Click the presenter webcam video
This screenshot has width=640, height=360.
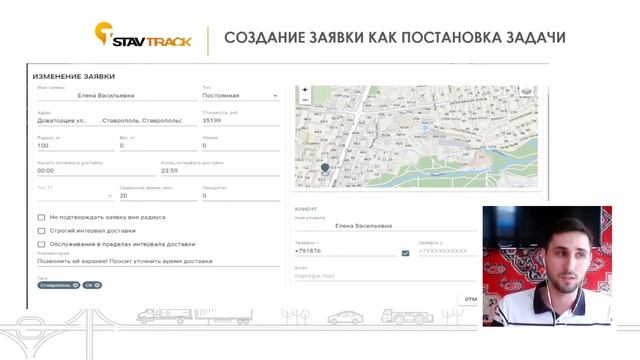pos(547,266)
